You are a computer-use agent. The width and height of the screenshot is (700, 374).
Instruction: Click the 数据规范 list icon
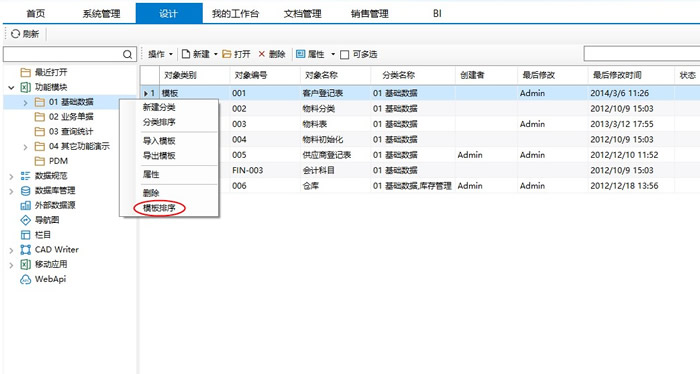pyautogui.click(x=25, y=176)
